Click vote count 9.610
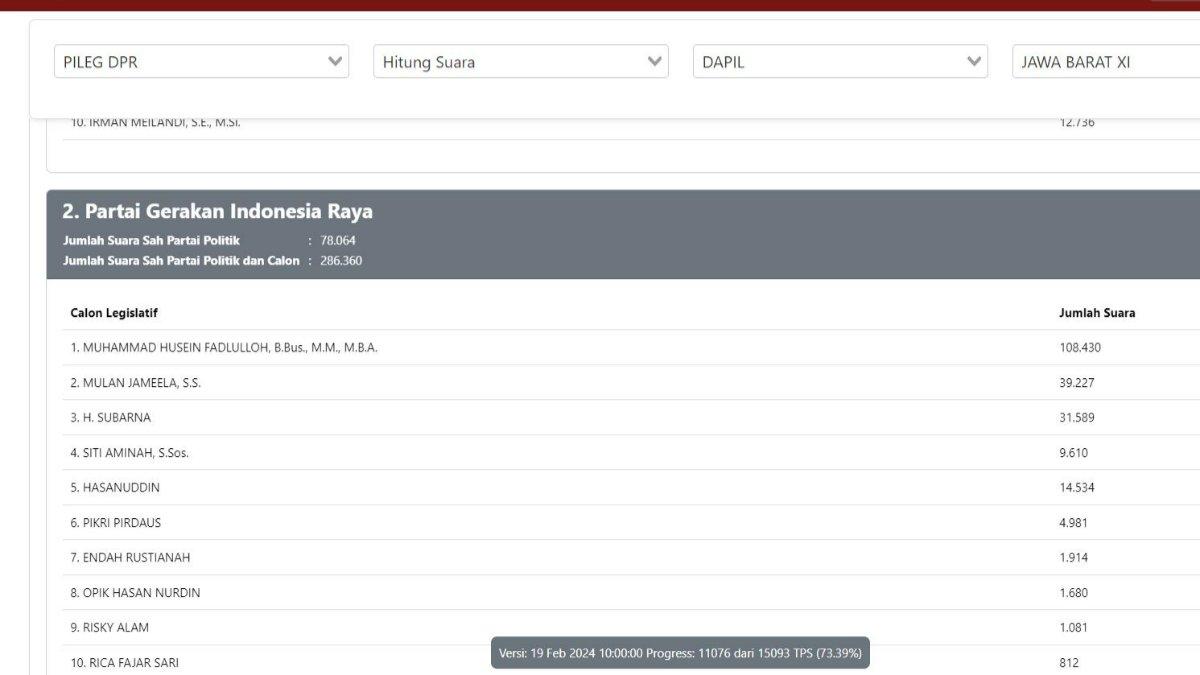The height and width of the screenshot is (675, 1200). pyautogui.click(x=1074, y=452)
